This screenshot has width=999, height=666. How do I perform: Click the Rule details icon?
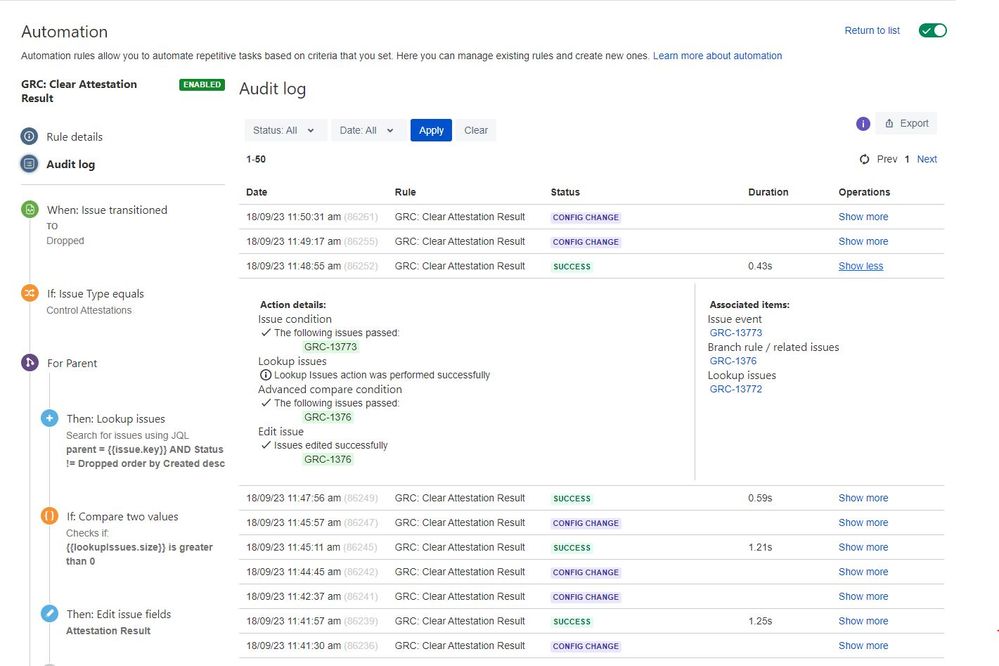coord(29,136)
